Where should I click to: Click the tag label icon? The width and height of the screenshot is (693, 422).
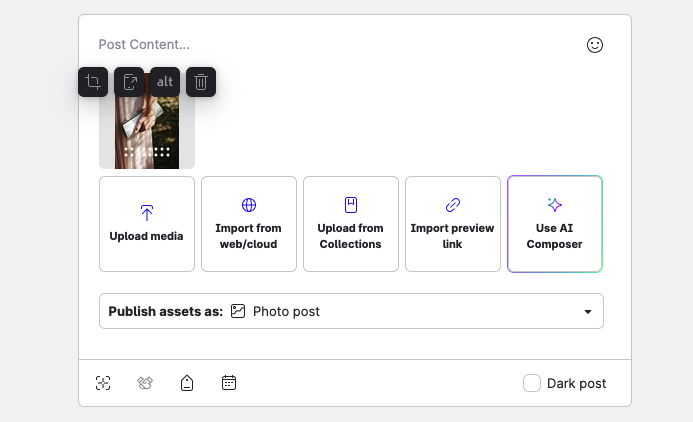(187, 383)
